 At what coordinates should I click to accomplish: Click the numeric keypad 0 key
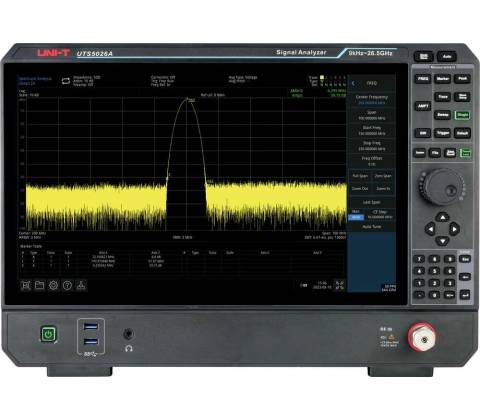point(434,295)
